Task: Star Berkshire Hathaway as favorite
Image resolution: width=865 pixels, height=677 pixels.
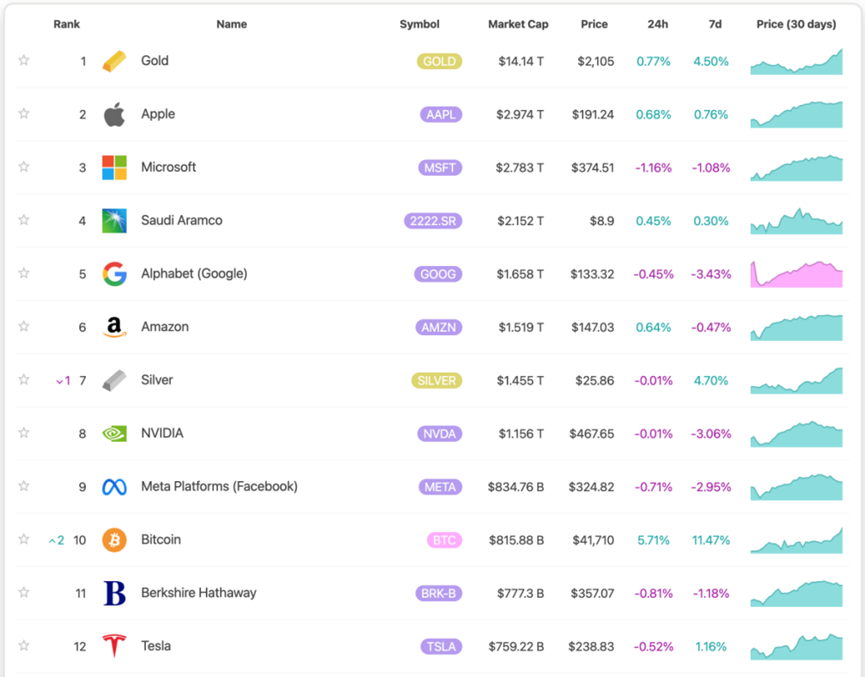Action: [x=24, y=593]
